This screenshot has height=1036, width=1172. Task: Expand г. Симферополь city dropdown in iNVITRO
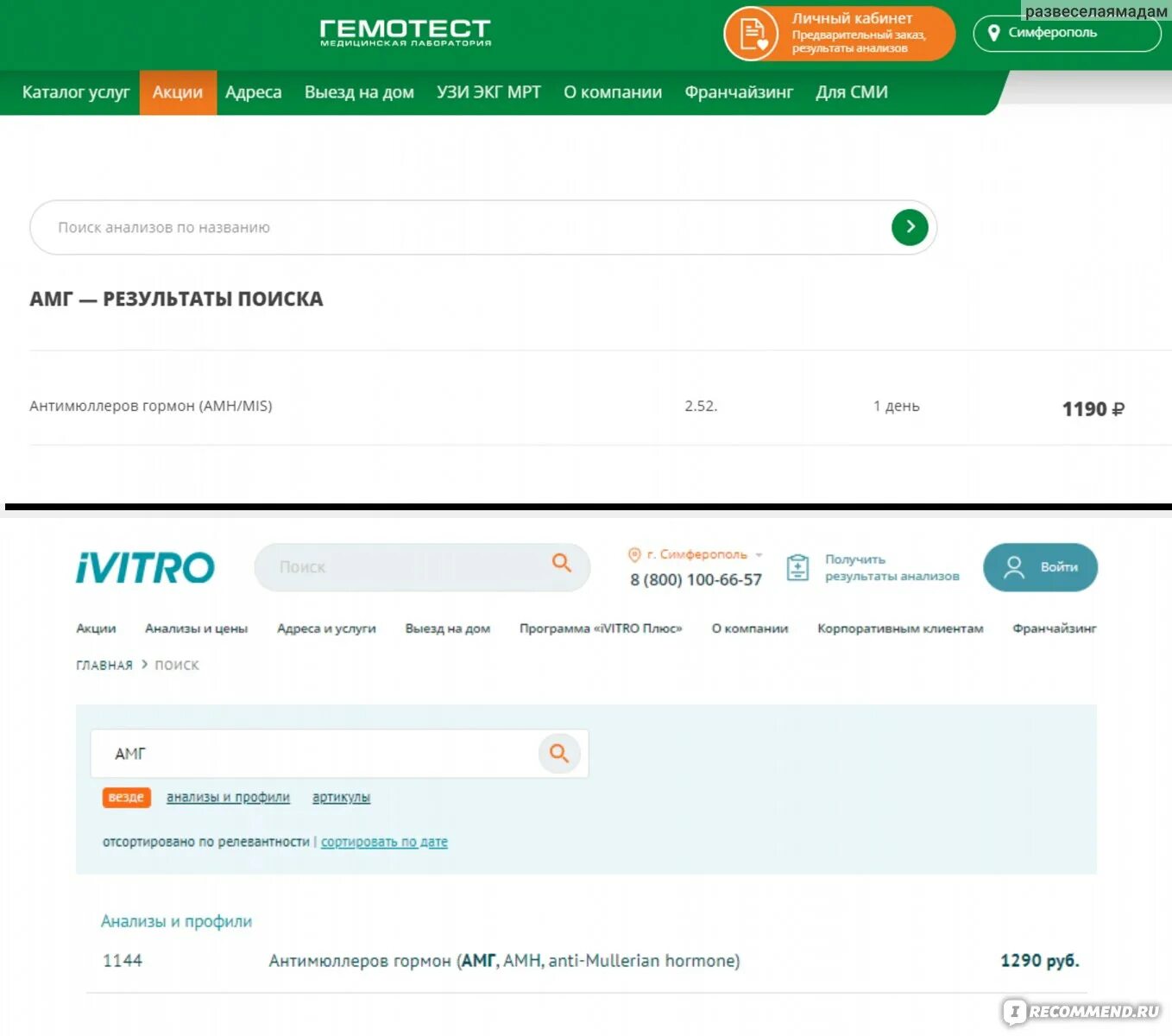tap(696, 554)
